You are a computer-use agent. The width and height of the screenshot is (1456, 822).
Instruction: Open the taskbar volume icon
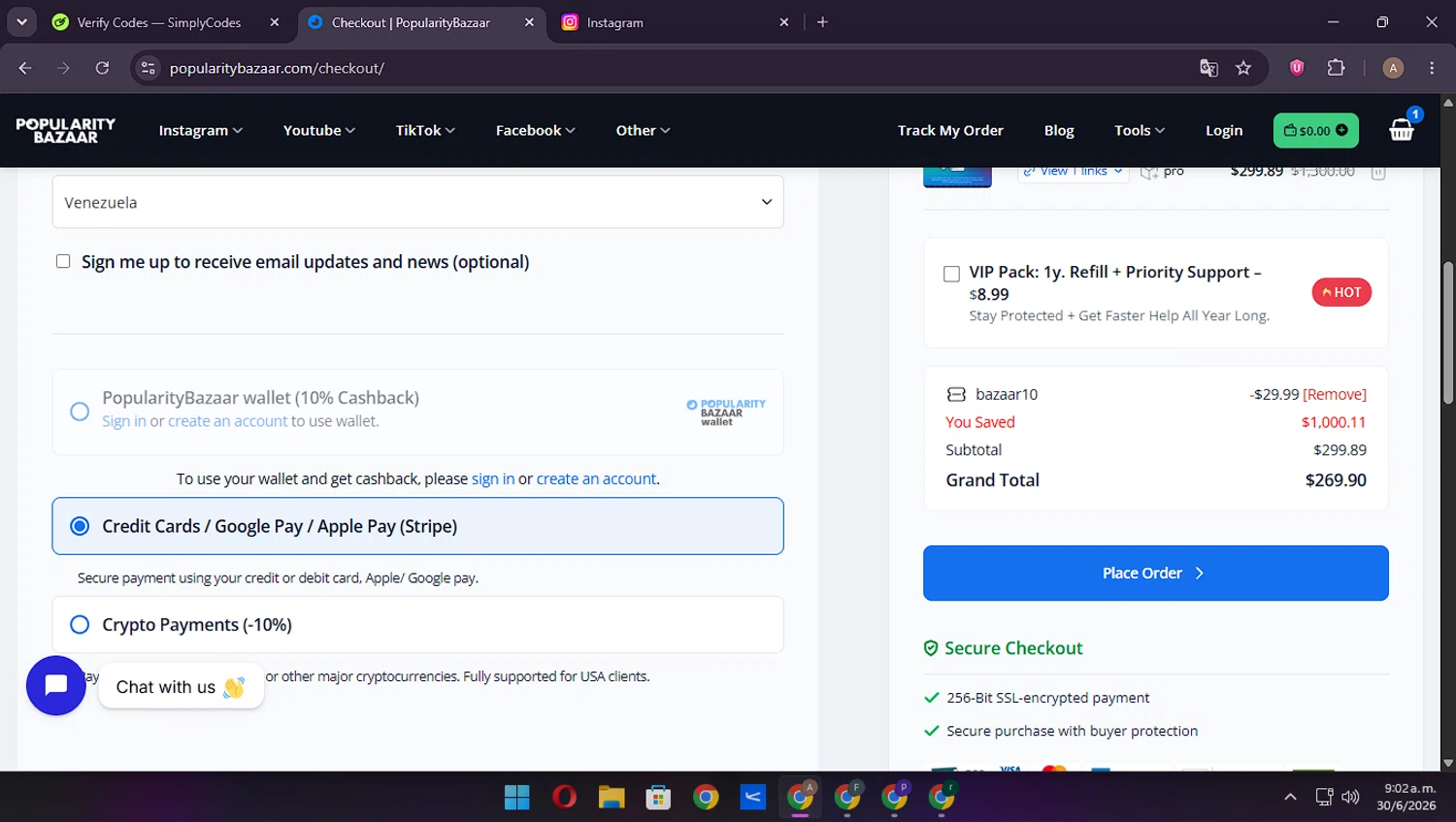(x=1350, y=797)
